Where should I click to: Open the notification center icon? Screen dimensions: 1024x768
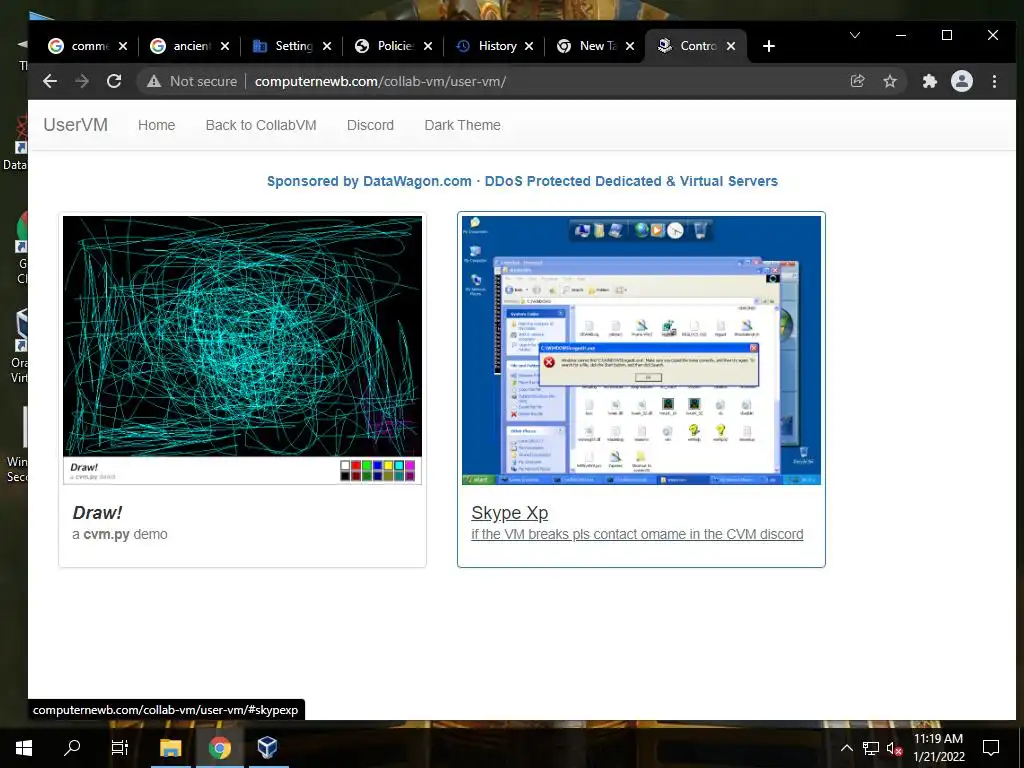click(x=991, y=748)
